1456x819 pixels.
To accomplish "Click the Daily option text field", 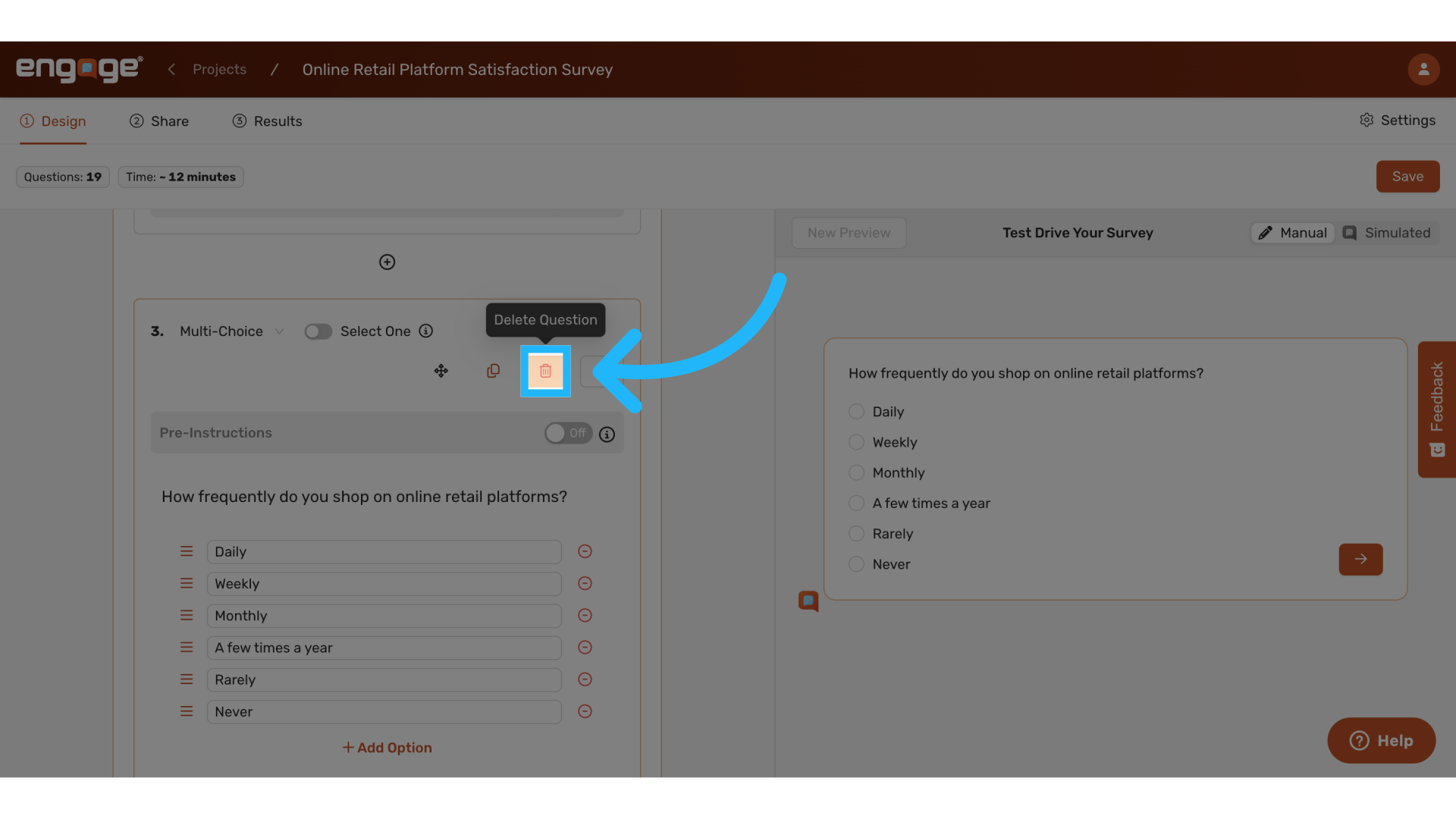I will 384,552.
